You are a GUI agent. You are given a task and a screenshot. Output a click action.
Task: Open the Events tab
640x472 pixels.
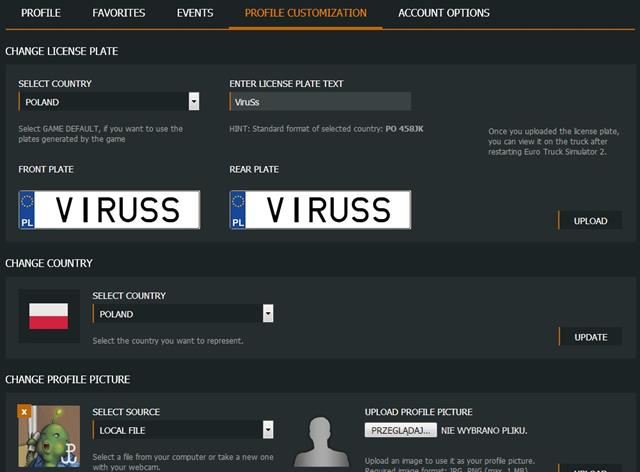(194, 13)
